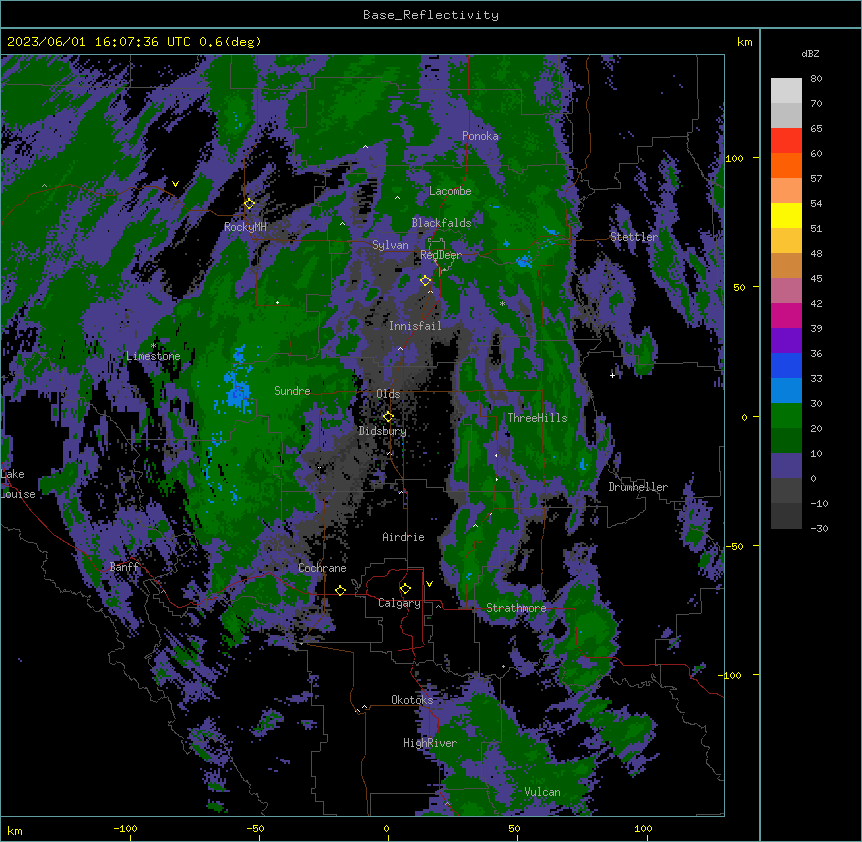Click the Airdrie city label
Viewport: 862px width, 842px height.
(403, 537)
